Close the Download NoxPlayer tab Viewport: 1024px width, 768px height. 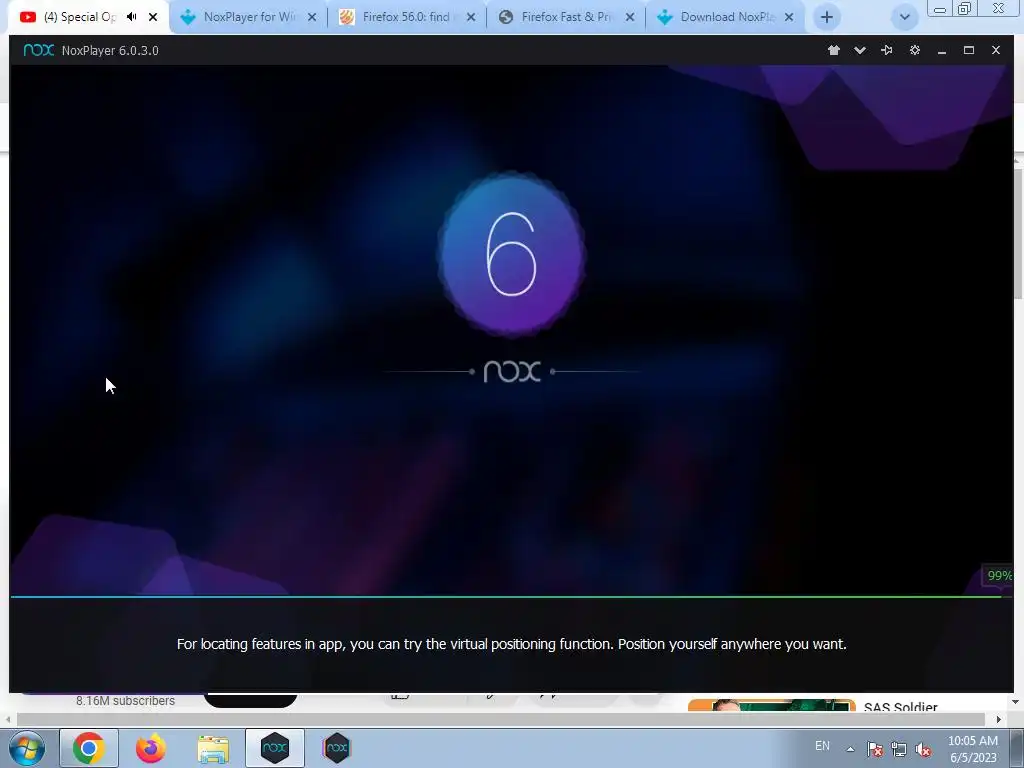point(789,17)
